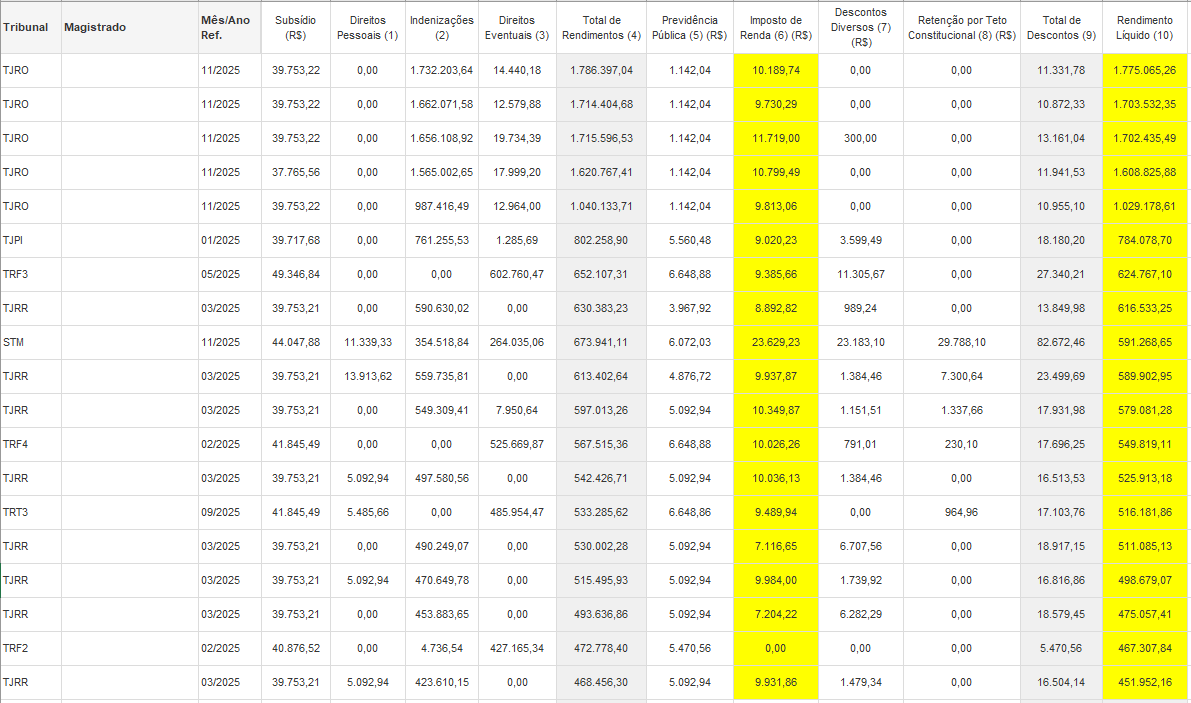Viewport: 1191px width, 703px height.
Task: Click the Descontos Diversos (7) header
Action: click(861, 27)
